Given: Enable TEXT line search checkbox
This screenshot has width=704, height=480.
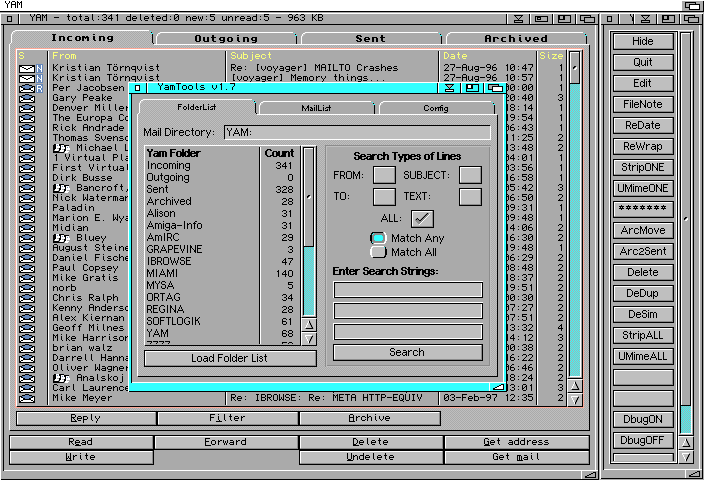Looking at the screenshot, I should (x=470, y=197).
